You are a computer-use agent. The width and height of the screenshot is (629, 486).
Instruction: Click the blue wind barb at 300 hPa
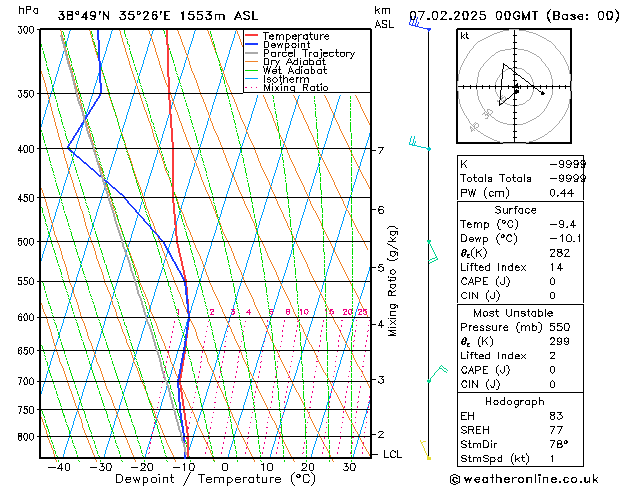[x=418, y=25]
